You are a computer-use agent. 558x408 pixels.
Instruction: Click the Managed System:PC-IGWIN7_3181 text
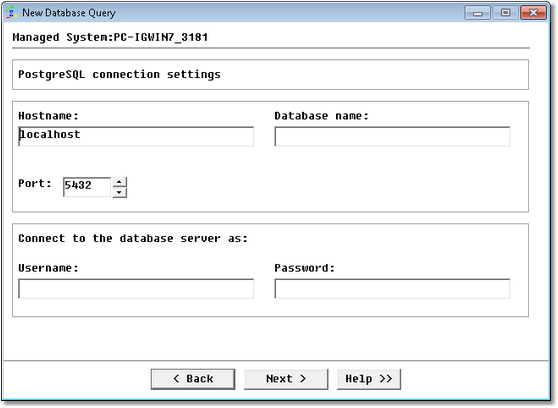pos(110,37)
